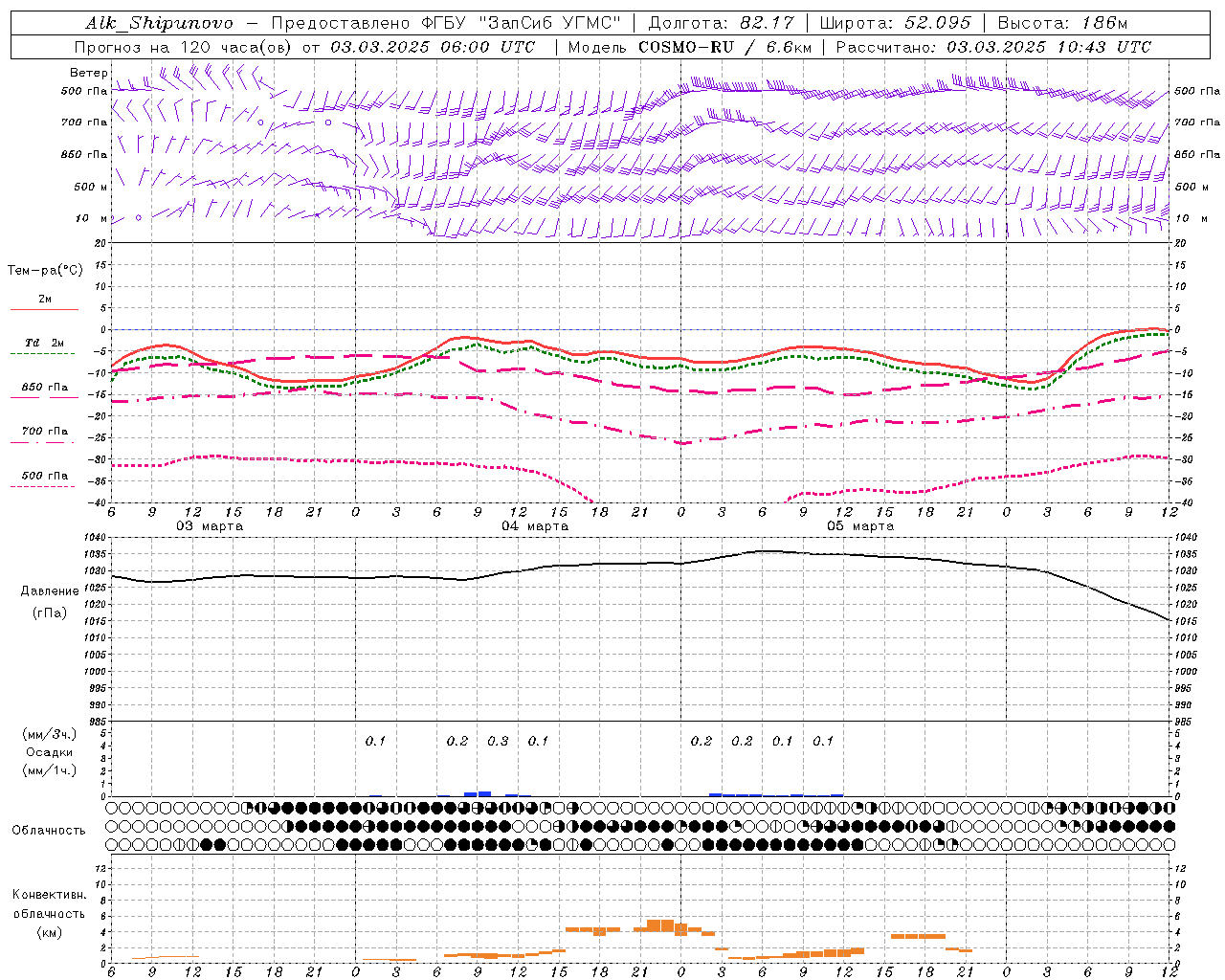Select the model label COSMO-RU / 6.6км

tap(724, 47)
